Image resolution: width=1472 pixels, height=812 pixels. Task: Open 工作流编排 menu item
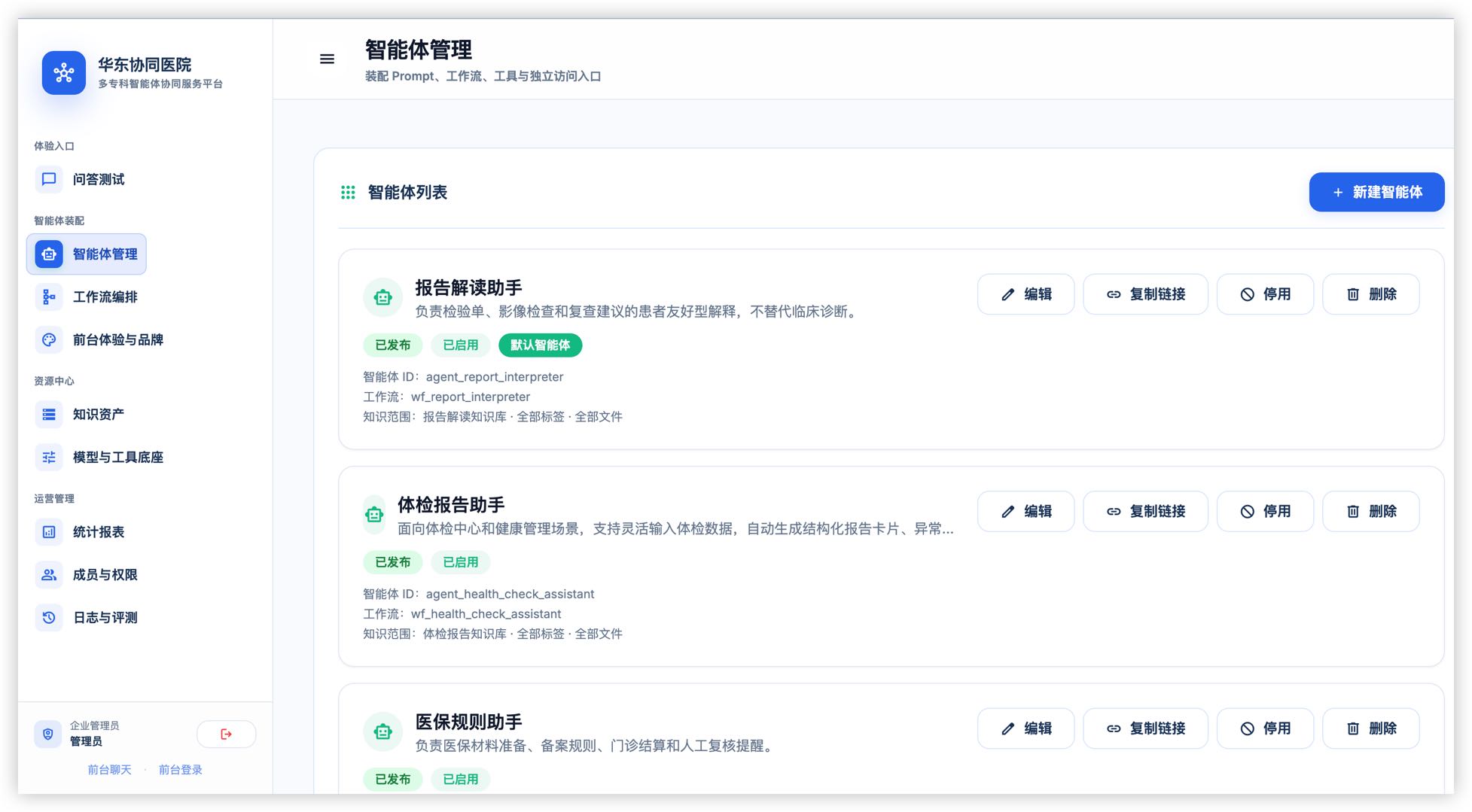coord(87,297)
